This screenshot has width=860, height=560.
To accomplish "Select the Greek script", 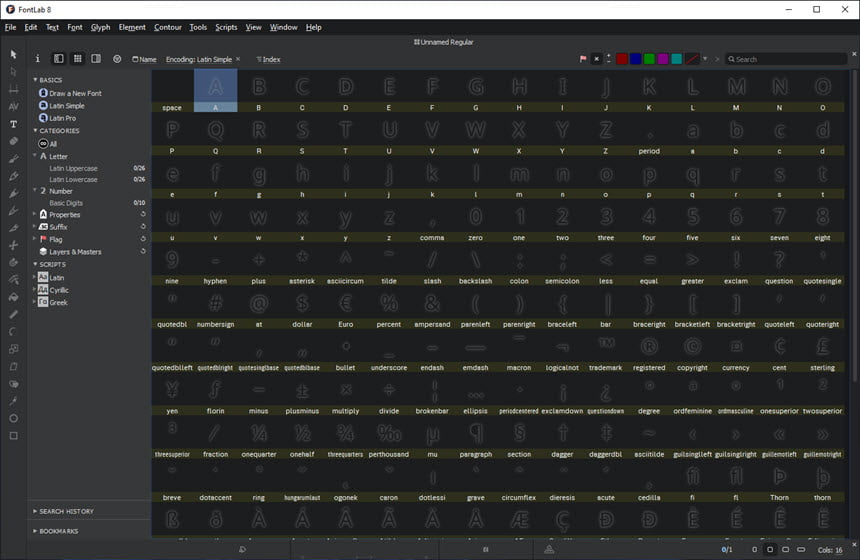I will (x=59, y=302).
